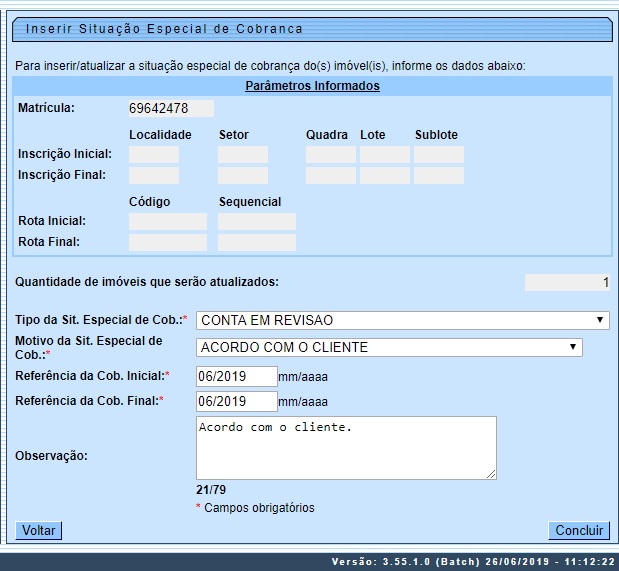Click the Inscrição Final Localidade field
Viewport: 619px width, 571px height.
tap(154, 176)
